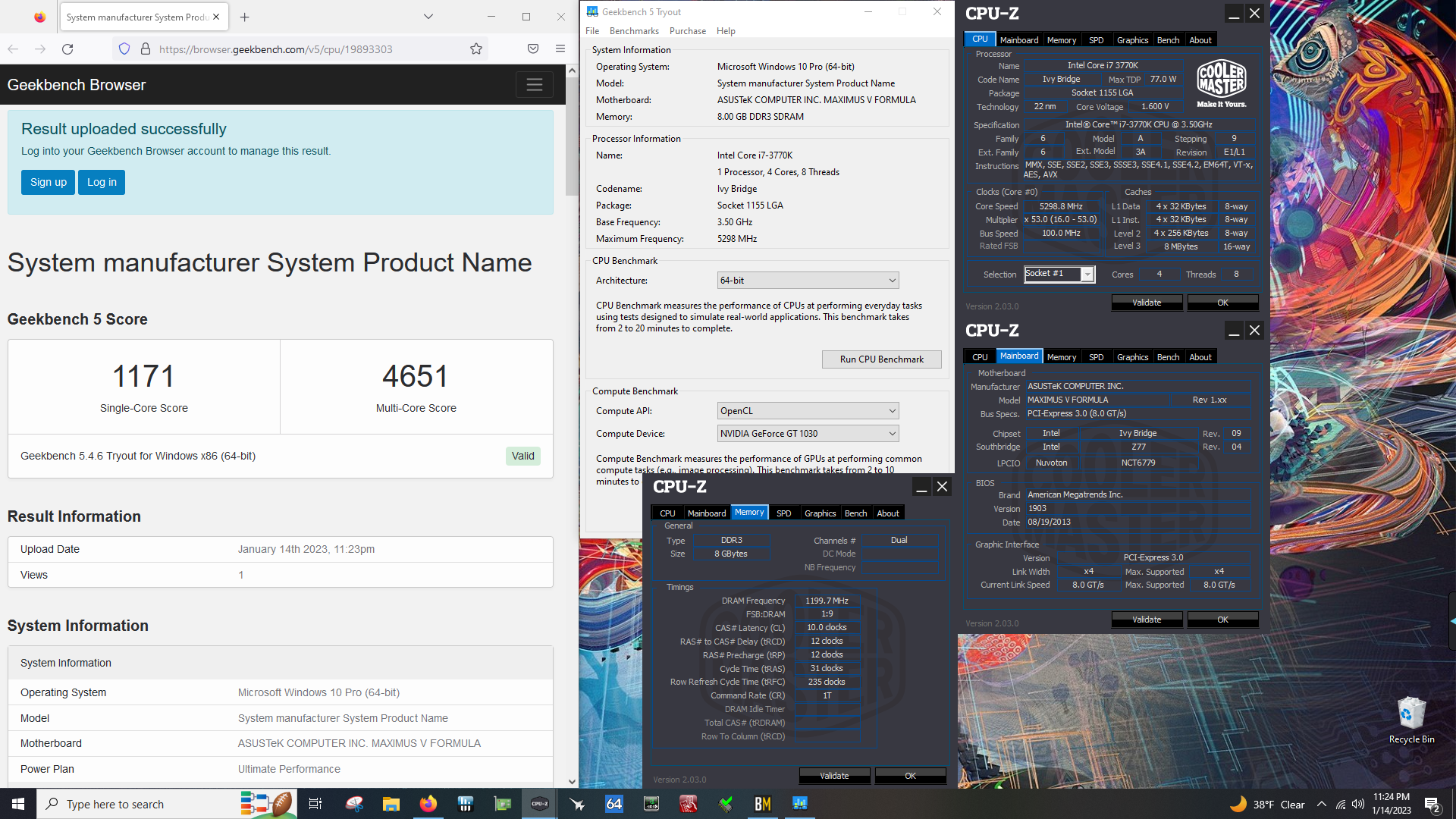Open the Geekbench 5 Purchase menu
The width and height of the screenshot is (1456, 819).
[688, 31]
